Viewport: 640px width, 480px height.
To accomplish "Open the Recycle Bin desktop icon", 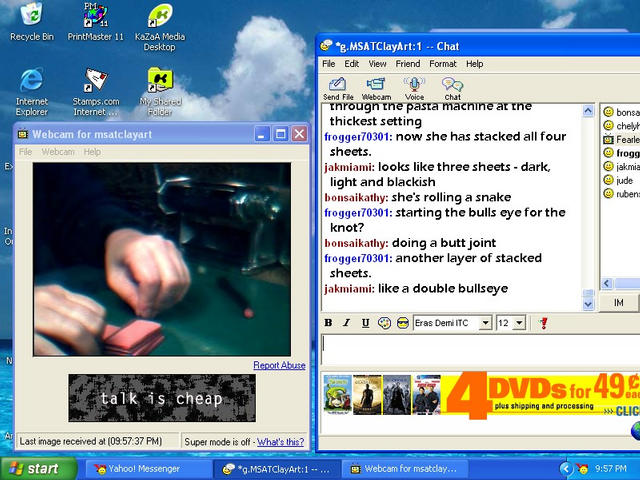I will pos(32,21).
